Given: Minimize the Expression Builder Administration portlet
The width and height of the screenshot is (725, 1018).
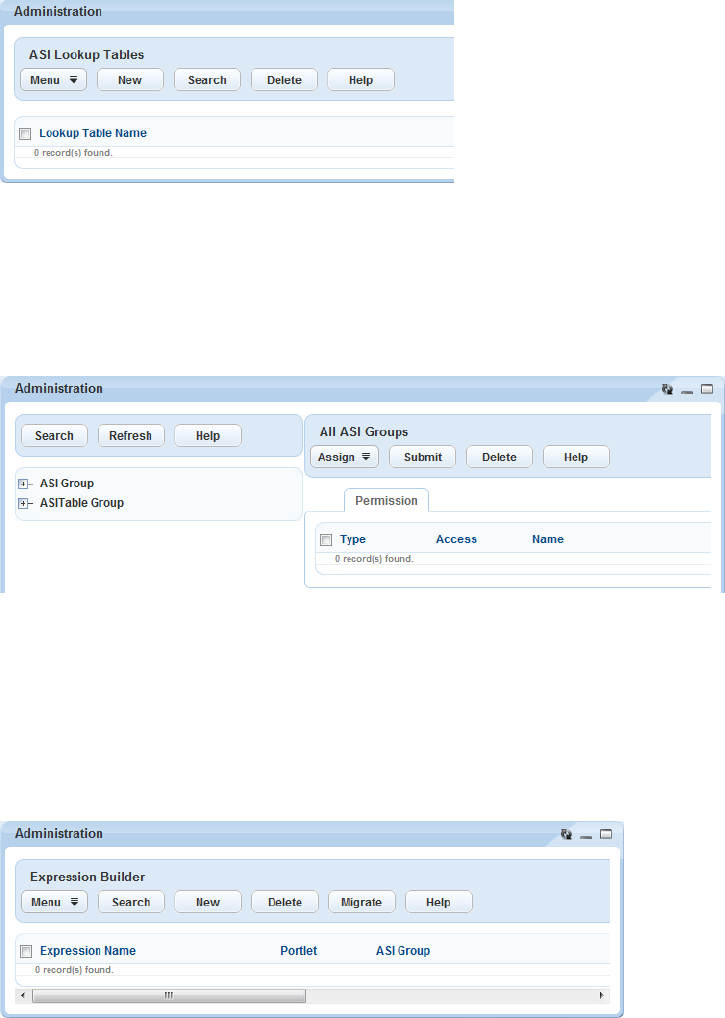Looking at the screenshot, I should [x=585, y=837].
